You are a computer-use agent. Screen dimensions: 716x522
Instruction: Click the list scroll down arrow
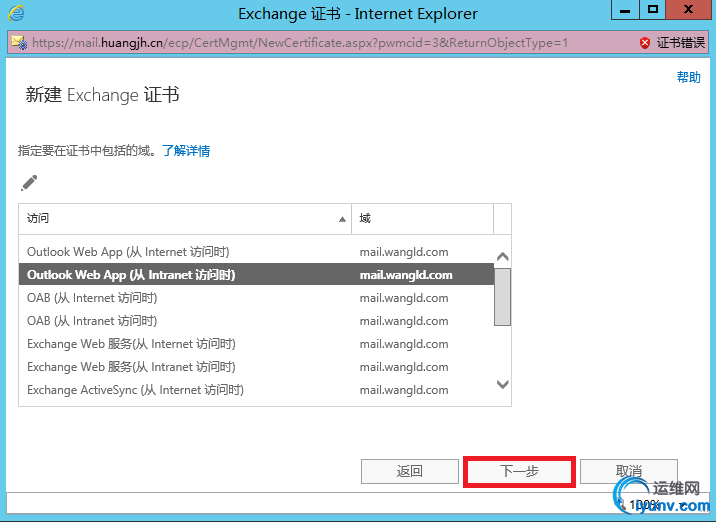tap(502, 384)
